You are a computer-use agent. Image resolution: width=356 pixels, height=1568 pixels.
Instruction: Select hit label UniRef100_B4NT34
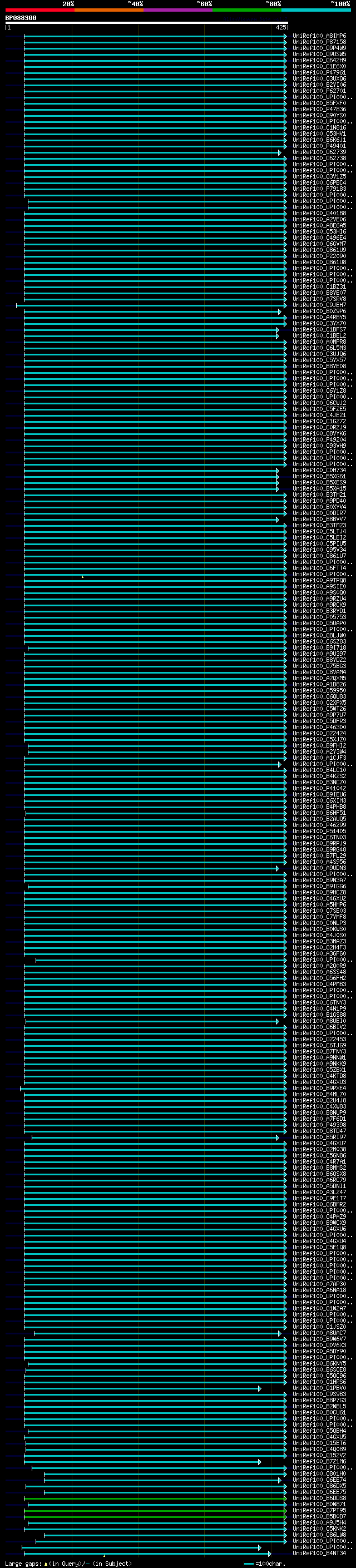coord(319,1554)
